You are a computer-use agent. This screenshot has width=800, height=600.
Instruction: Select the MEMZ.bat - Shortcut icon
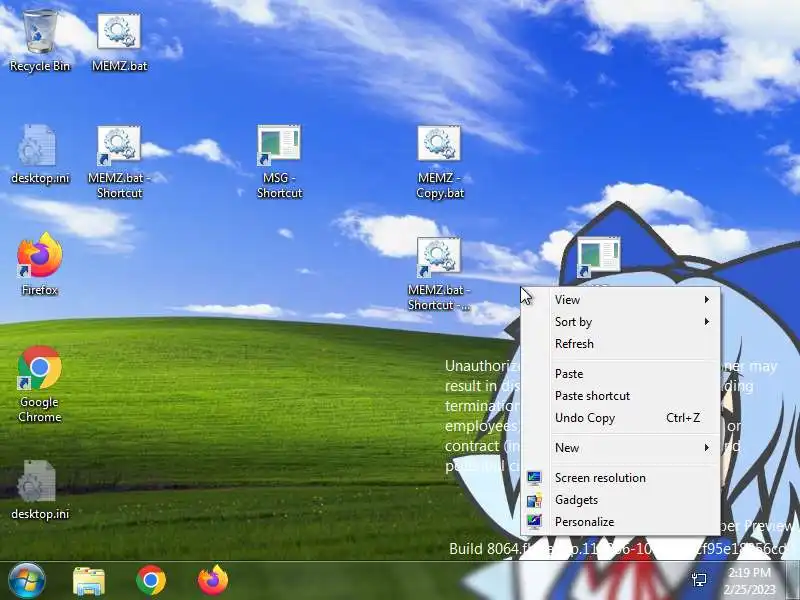pos(119,161)
